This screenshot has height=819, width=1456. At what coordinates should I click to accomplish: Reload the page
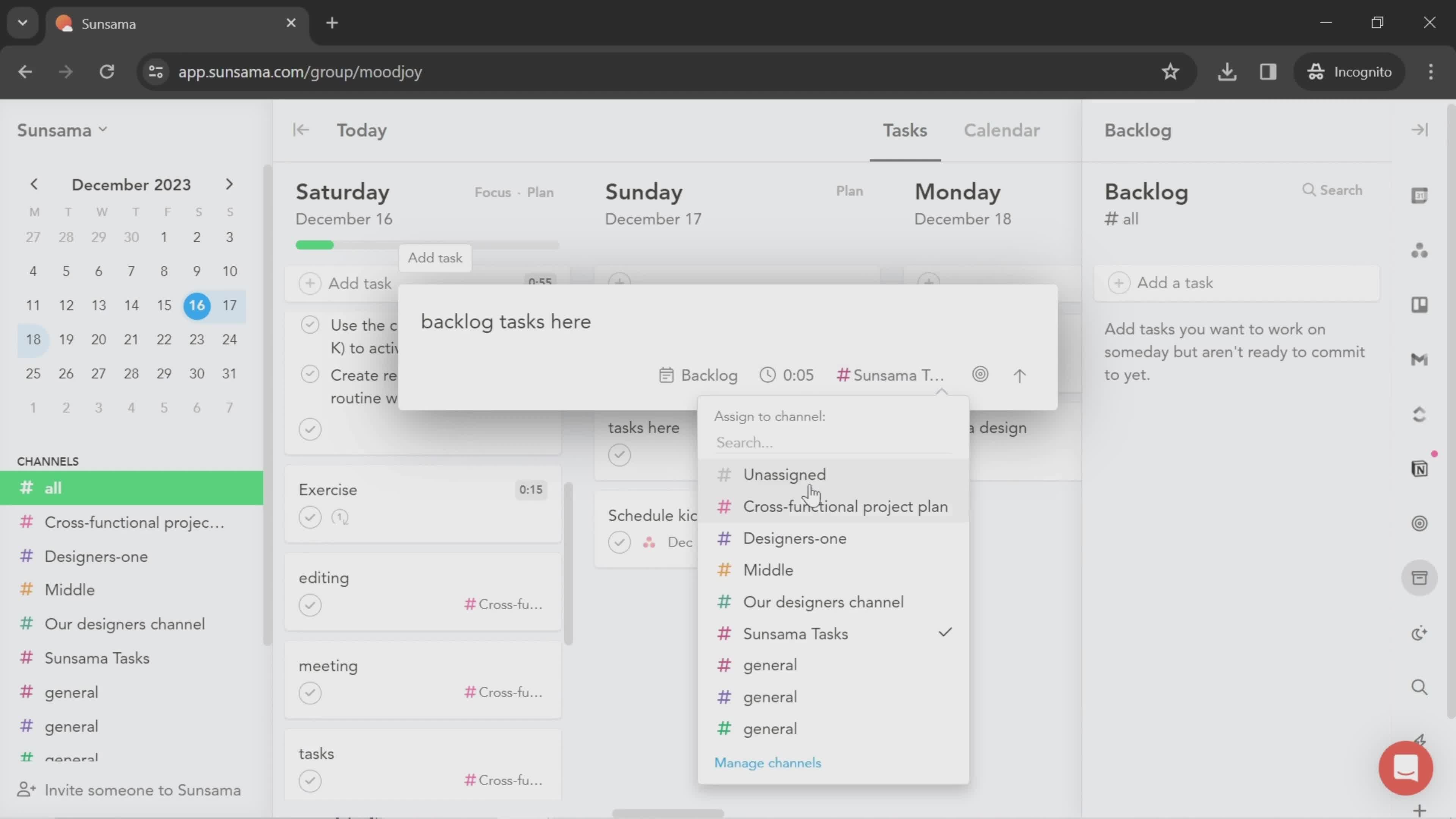(107, 72)
